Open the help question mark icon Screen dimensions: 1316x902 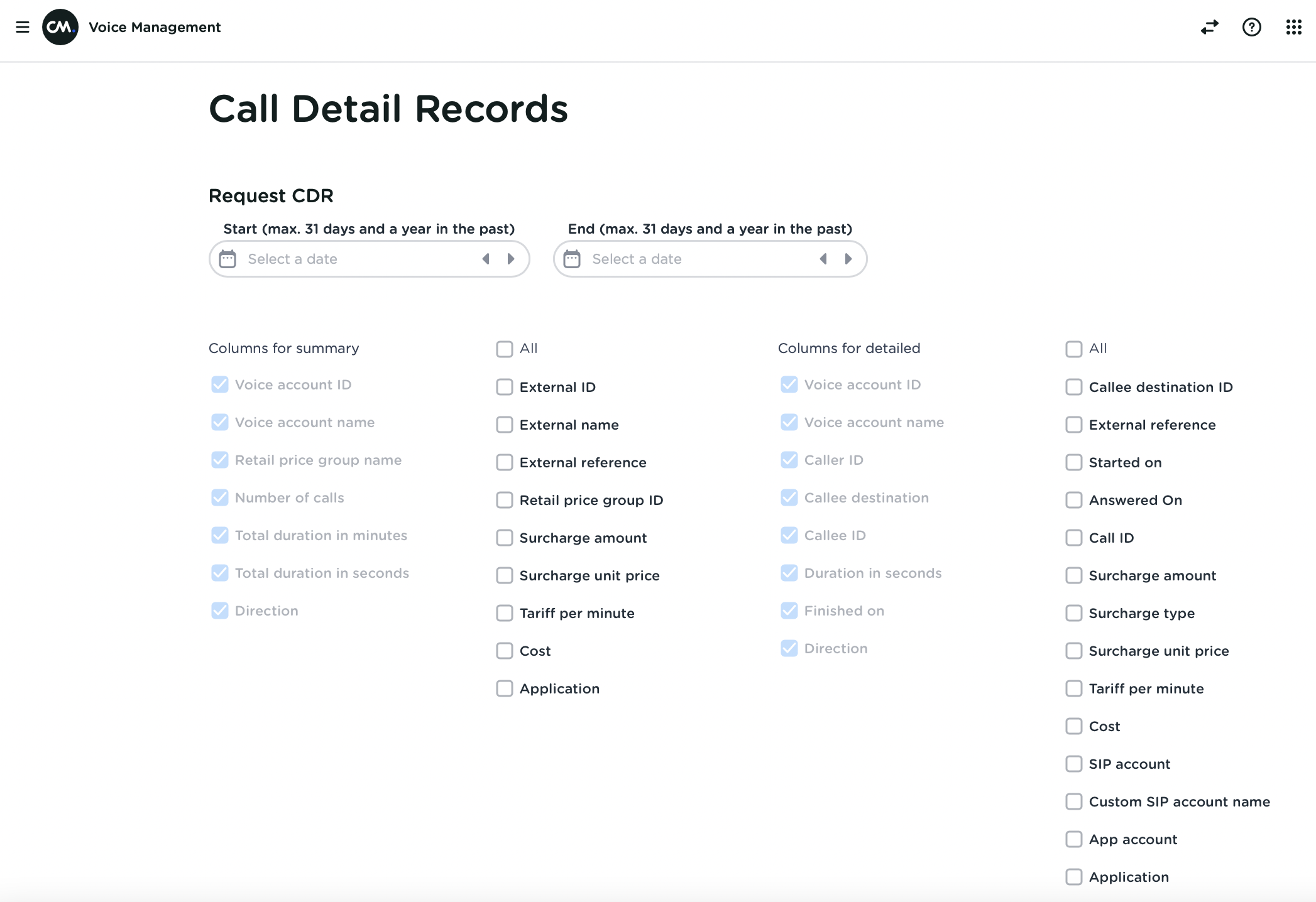click(1251, 27)
